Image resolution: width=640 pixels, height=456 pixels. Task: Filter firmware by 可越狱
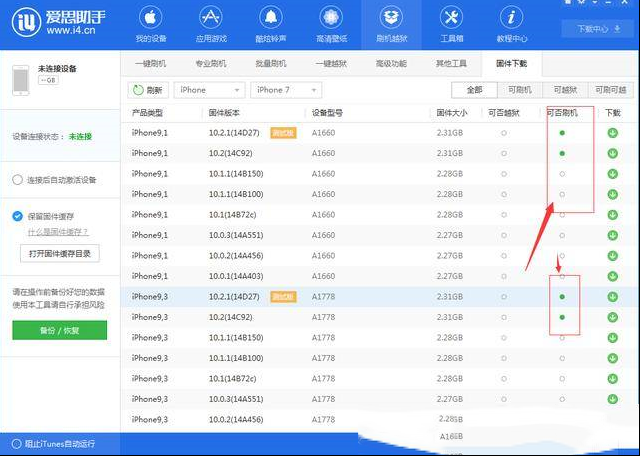565,90
